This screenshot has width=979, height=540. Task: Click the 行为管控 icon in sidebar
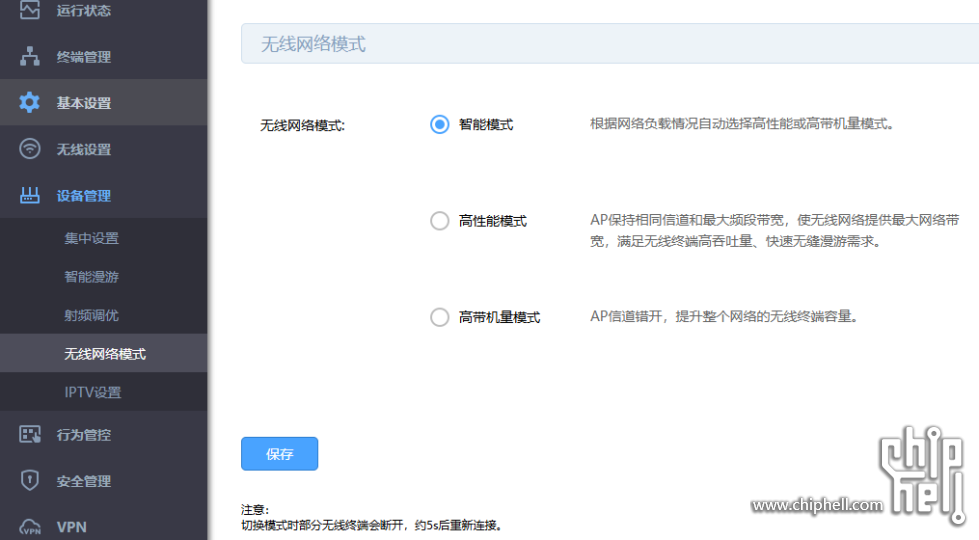pos(29,434)
